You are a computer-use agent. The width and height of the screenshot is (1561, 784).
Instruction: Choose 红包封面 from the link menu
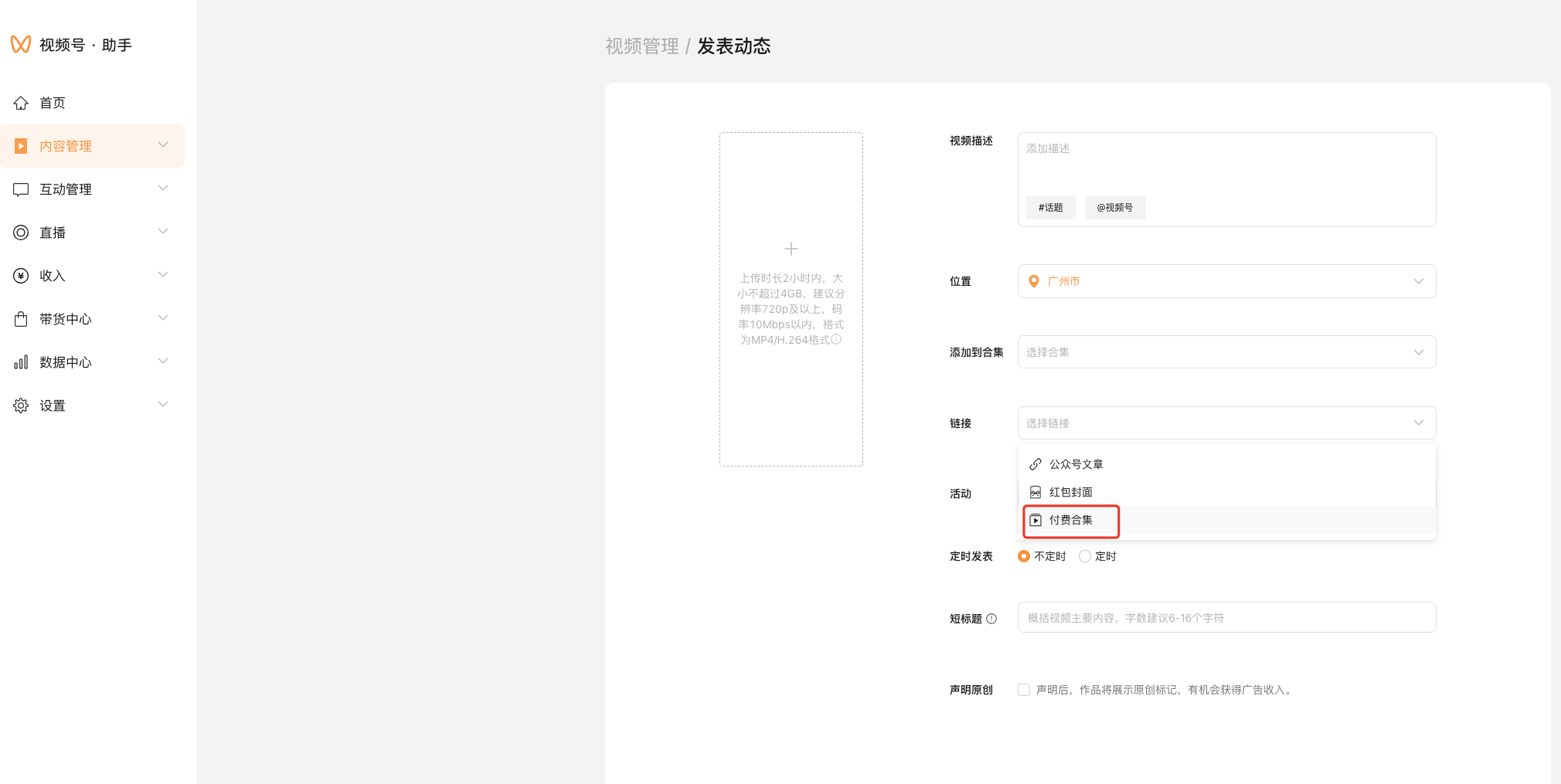(x=1070, y=492)
